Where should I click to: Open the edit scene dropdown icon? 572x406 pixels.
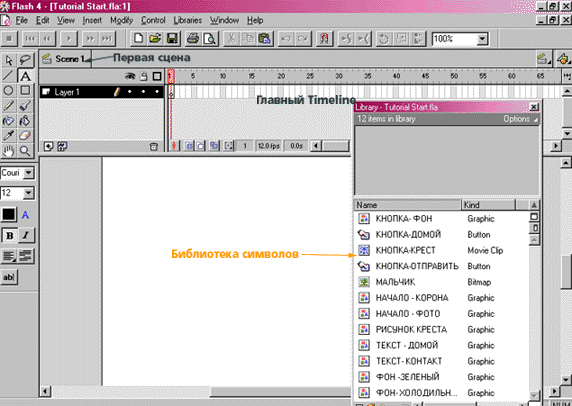tap(543, 59)
